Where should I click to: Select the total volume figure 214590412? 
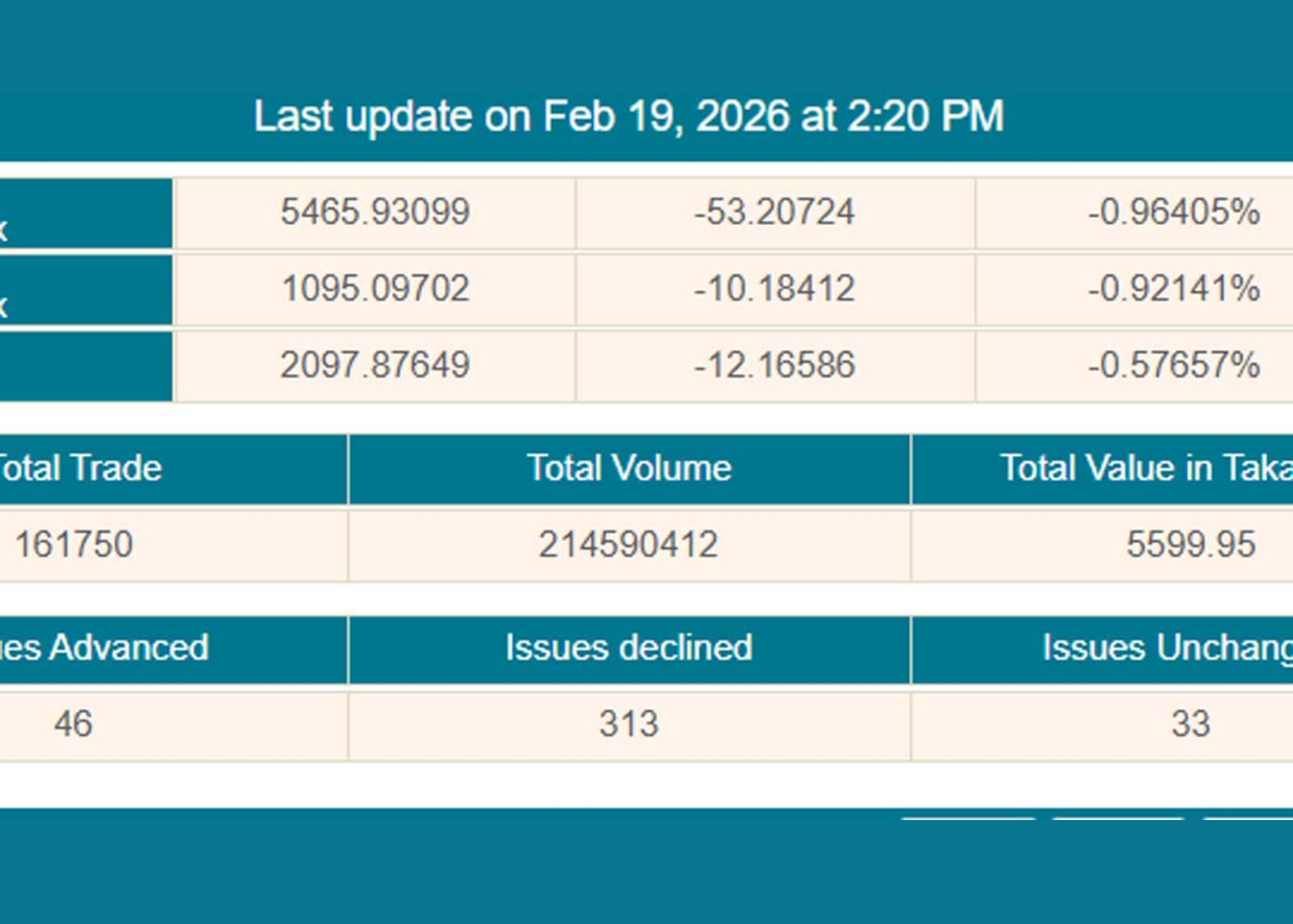tap(628, 544)
